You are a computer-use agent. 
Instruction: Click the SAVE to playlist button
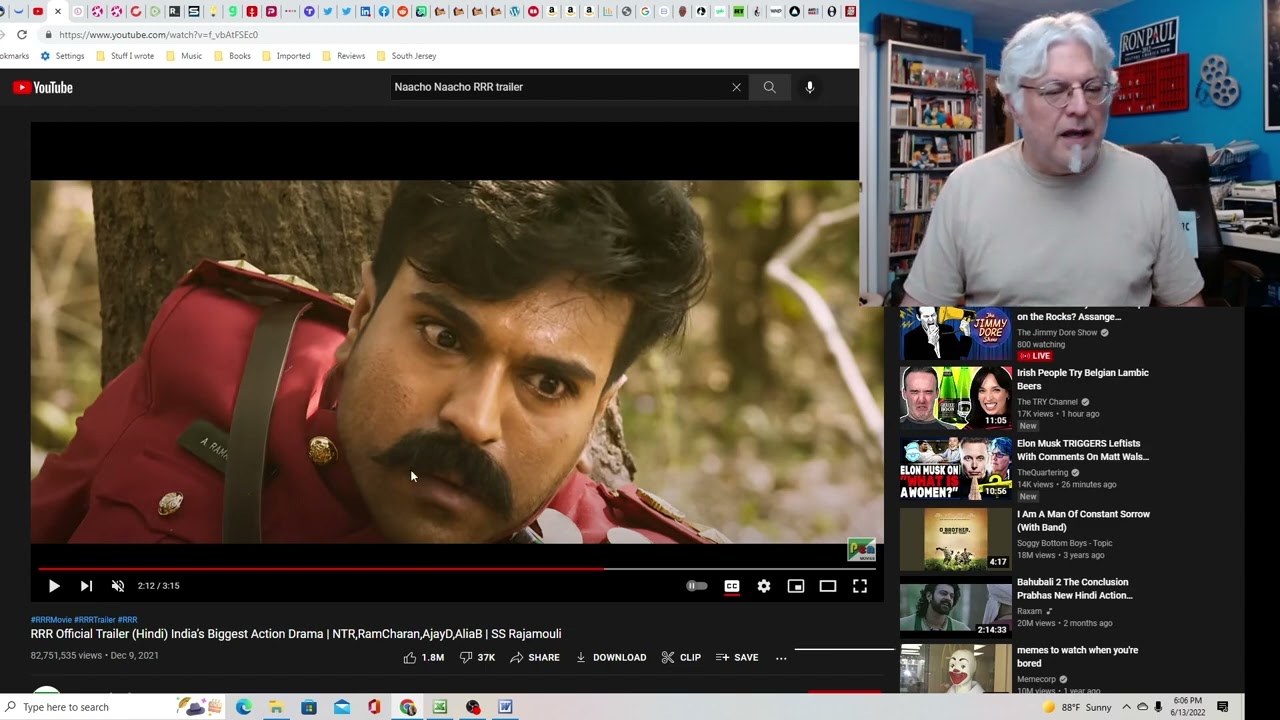tap(737, 657)
